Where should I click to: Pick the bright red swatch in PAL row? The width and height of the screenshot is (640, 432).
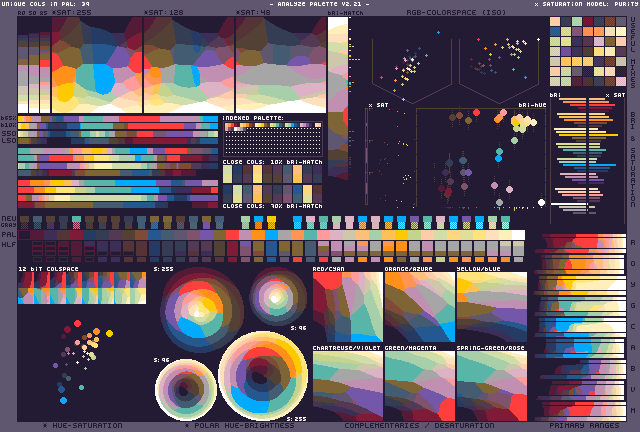click(x=232, y=235)
